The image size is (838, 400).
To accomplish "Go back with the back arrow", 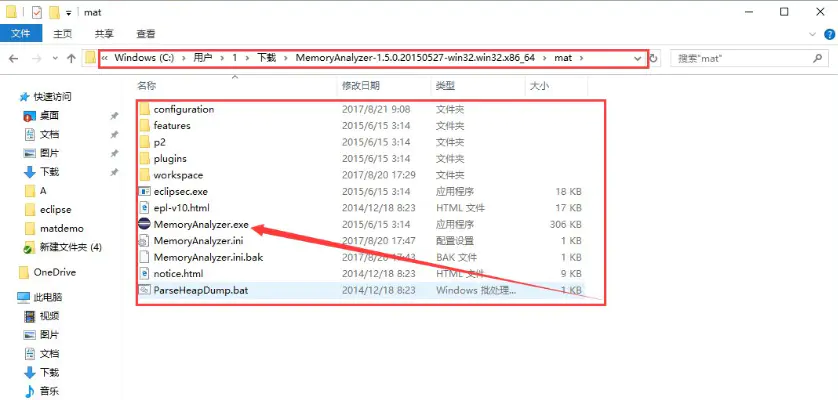I will click(x=14, y=58).
